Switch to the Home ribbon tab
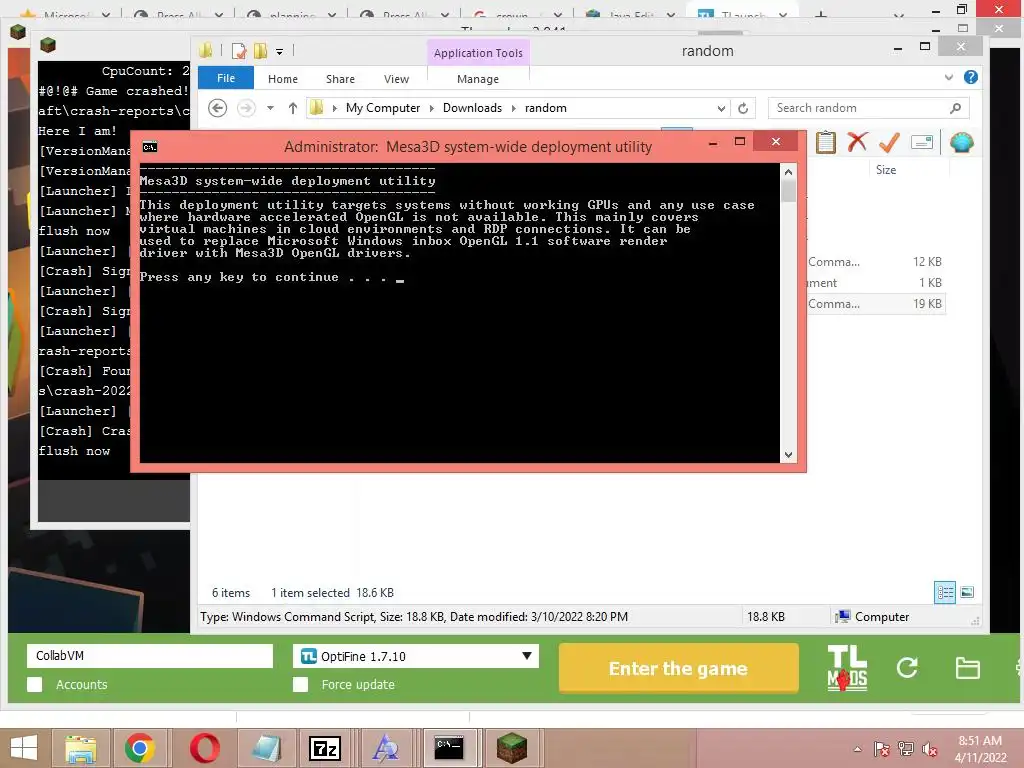 tap(283, 79)
